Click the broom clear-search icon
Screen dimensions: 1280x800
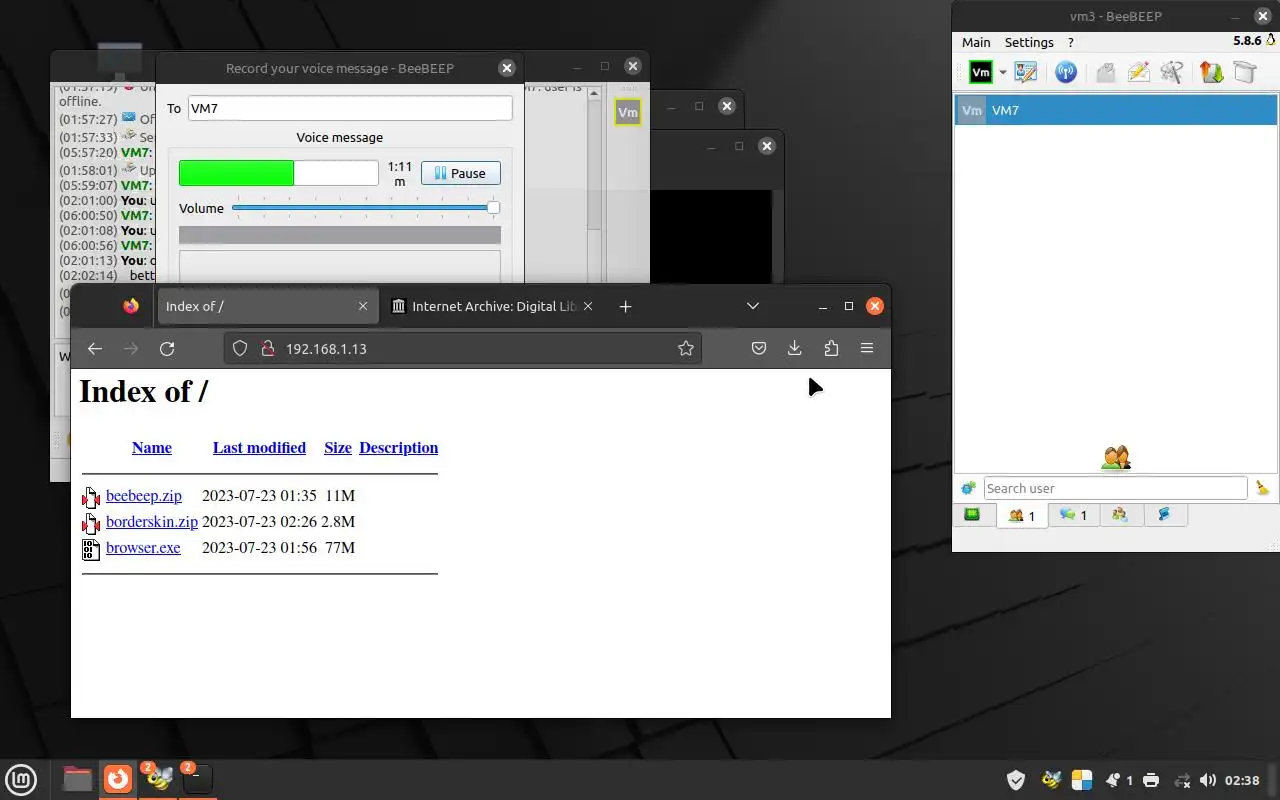[1262, 488]
